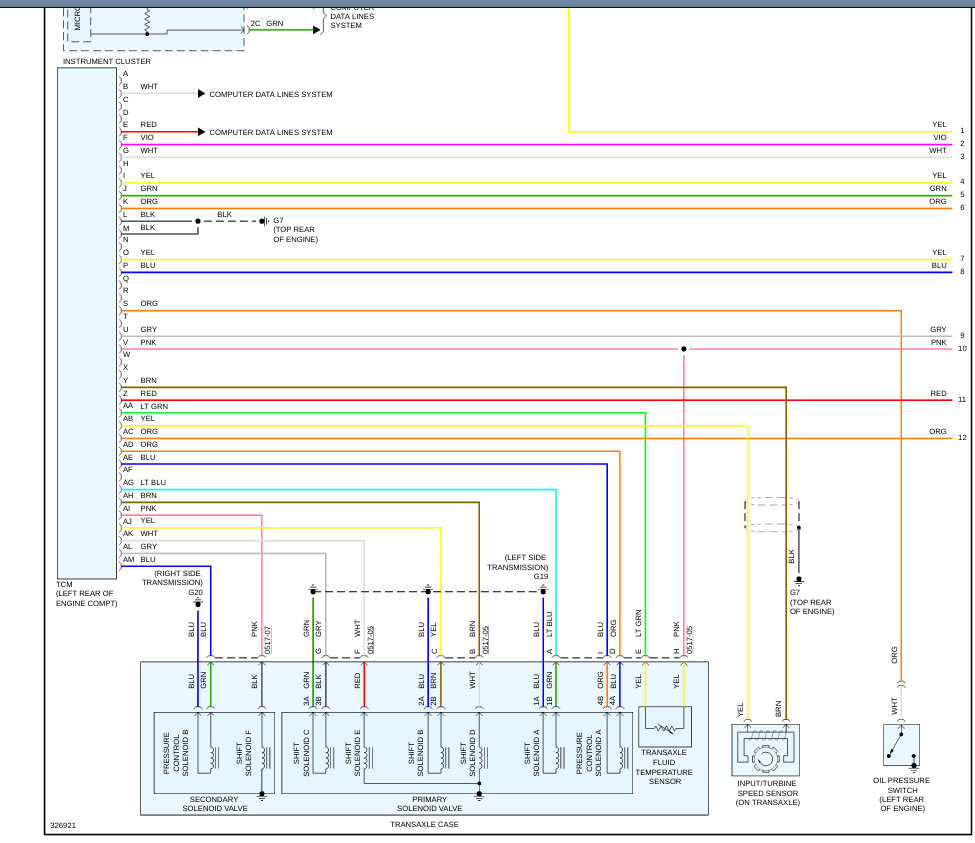The height and width of the screenshot is (843, 975).
Task: Select the input/turbine speed sensor symbol
Action: click(765, 756)
